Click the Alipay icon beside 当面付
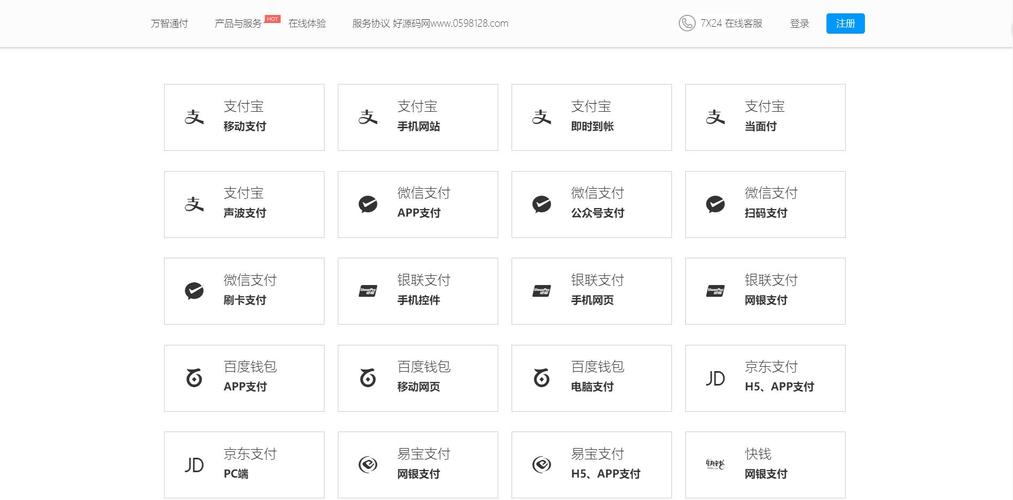The width and height of the screenshot is (1013, 500). [x=715, y=117]
